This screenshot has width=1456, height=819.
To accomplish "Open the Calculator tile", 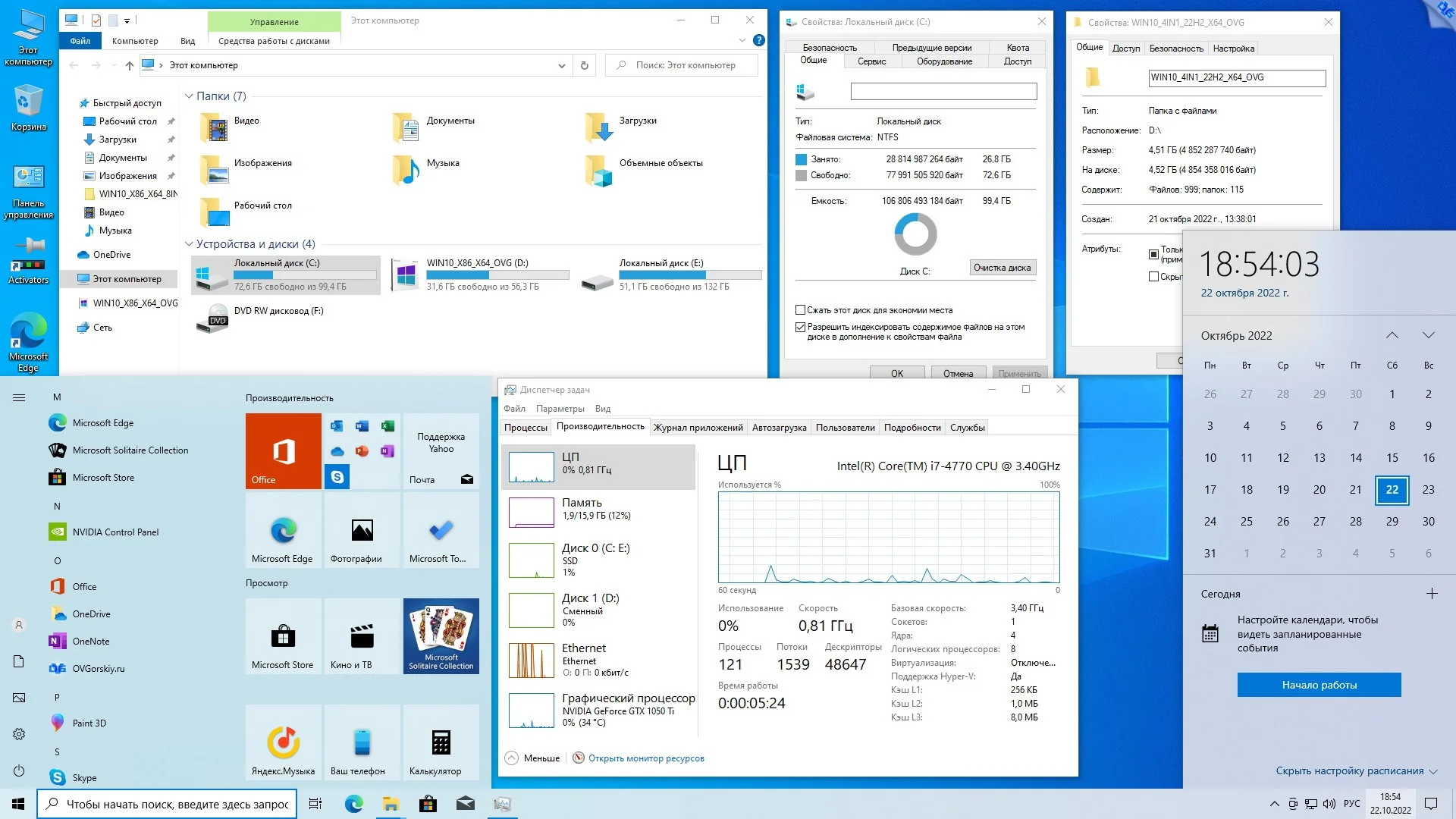I will [x=441, y=742].
